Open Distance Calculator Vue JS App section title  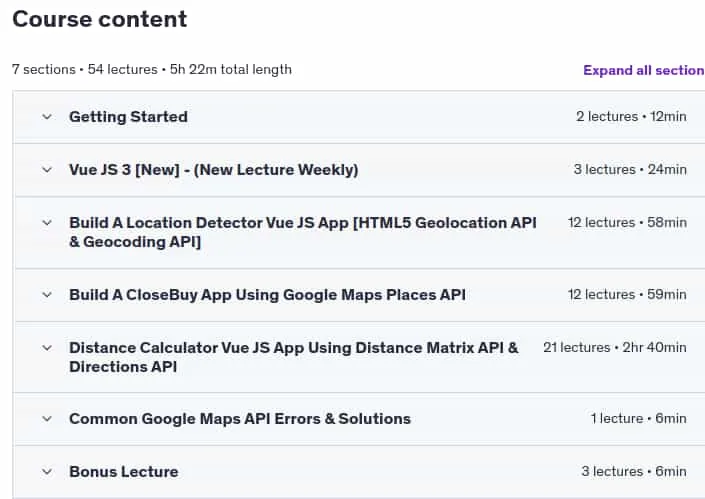point(294,357)
